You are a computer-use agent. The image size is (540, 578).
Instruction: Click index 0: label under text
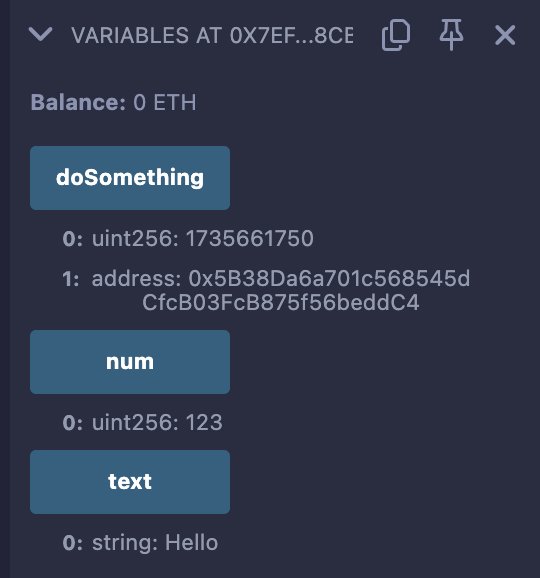click(x=72, y=543)
